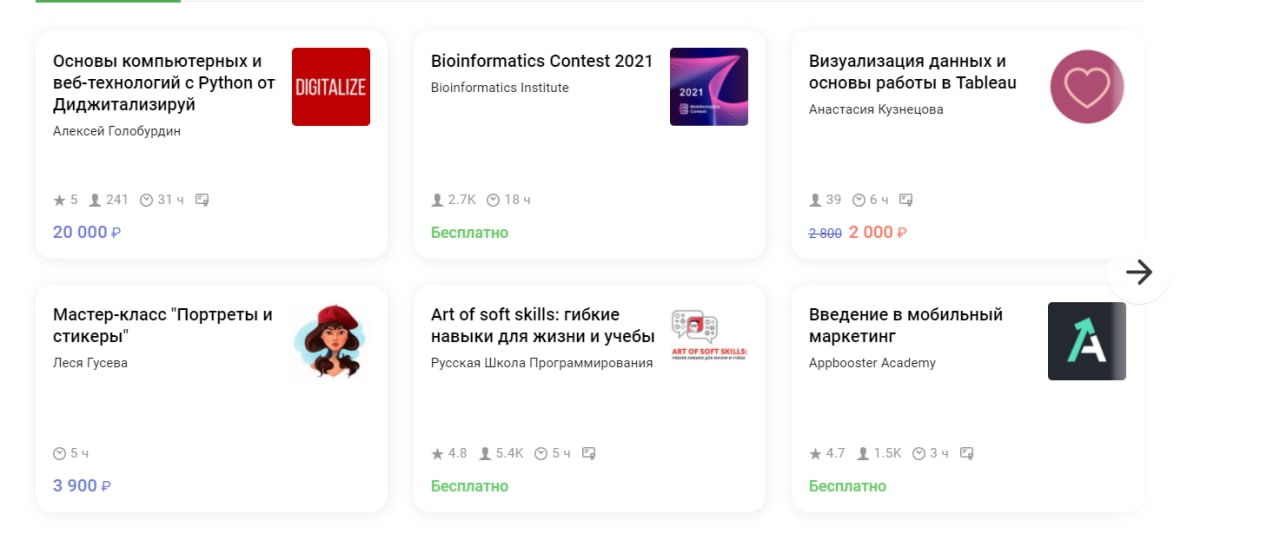Click the Bioinformatics Contest 2021 cover image
1280x547 pixels.
pos(709,87)
